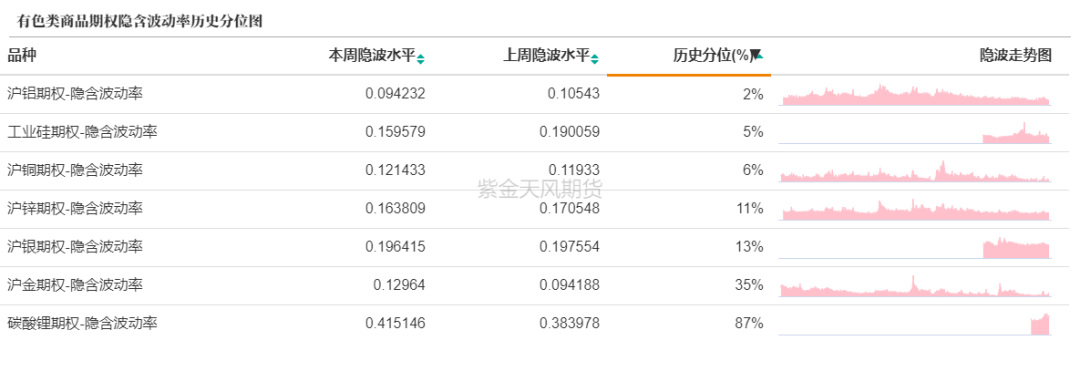Screen dimensions: 1080x392
Task: Open the 沪锌期权 volatility trend sparkline
Action: point(916,209)
